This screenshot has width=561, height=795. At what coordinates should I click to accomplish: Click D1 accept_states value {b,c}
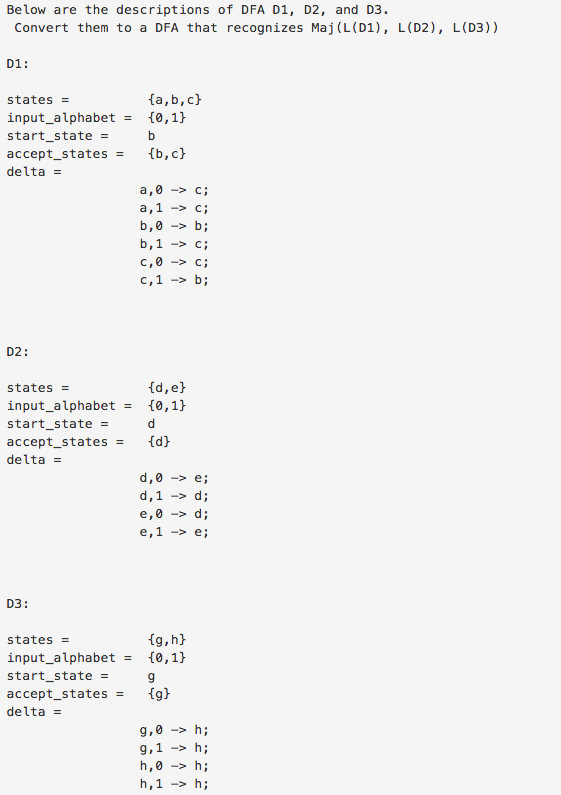(x=167, y=154)
